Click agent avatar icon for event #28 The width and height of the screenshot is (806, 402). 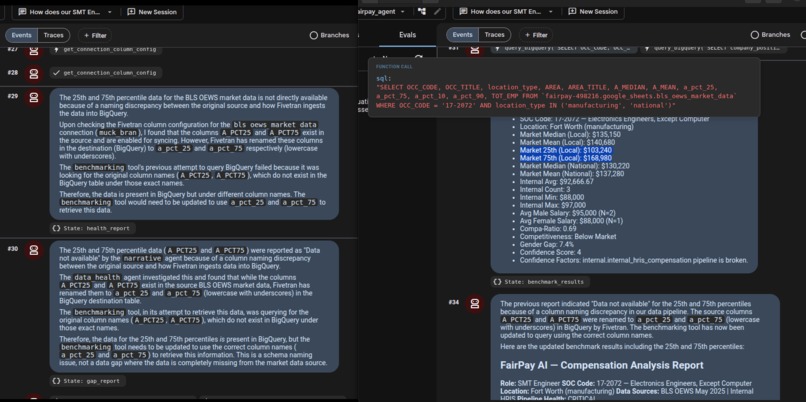point(34,74)
